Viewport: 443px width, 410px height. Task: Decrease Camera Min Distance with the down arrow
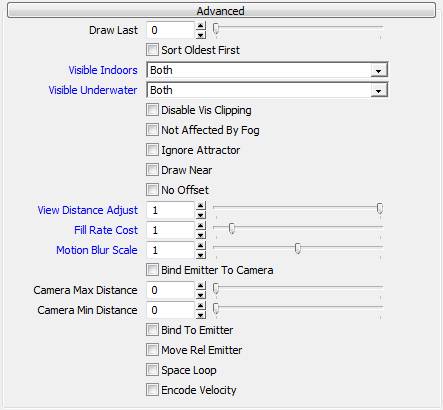tap(201, 315)
